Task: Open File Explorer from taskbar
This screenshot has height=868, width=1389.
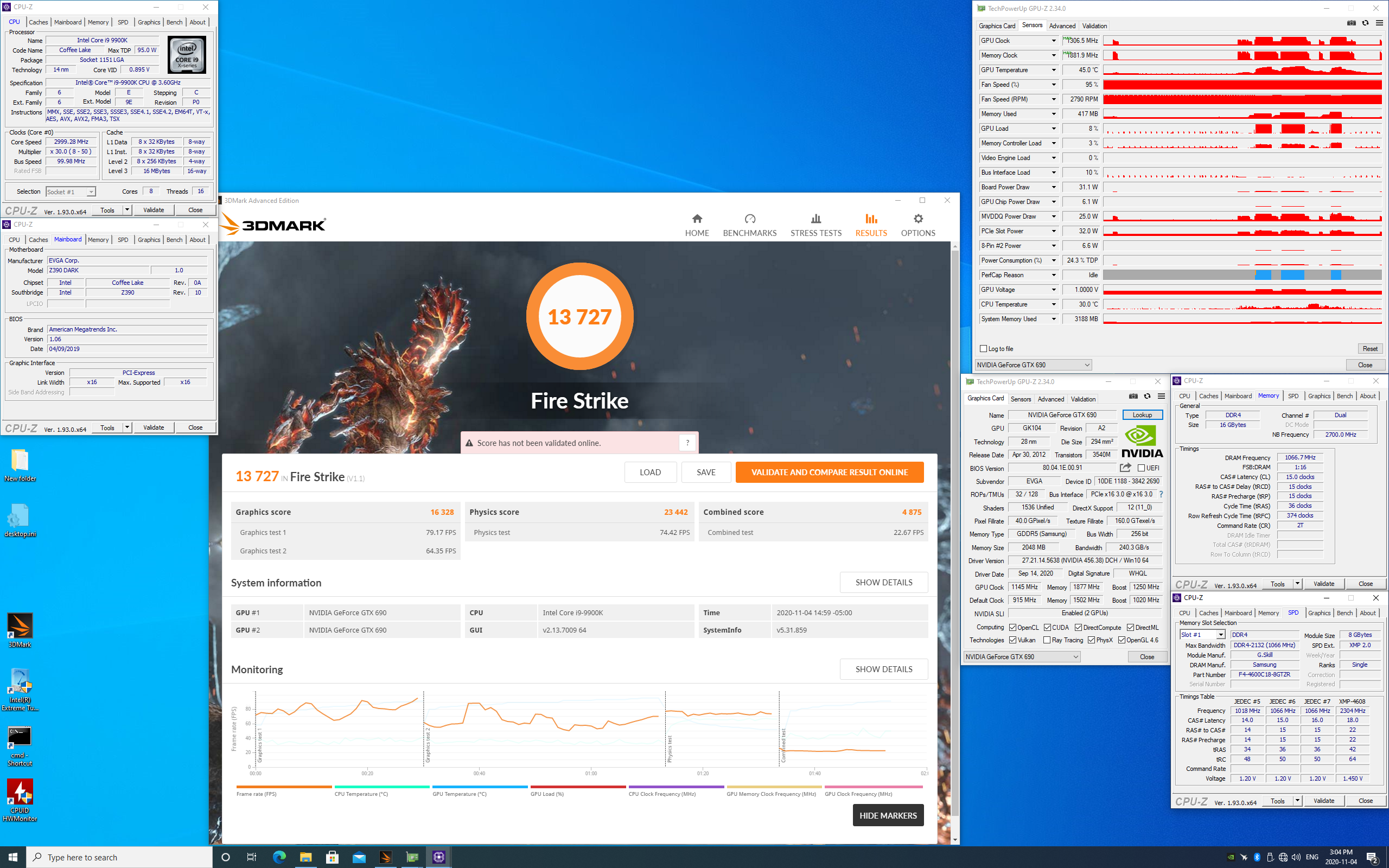Action: tap(305, 857)
